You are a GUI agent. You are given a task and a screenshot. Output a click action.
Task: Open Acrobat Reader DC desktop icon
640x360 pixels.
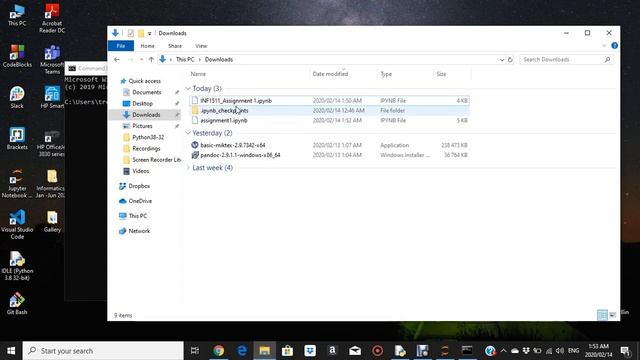click(x=52, y=18)
